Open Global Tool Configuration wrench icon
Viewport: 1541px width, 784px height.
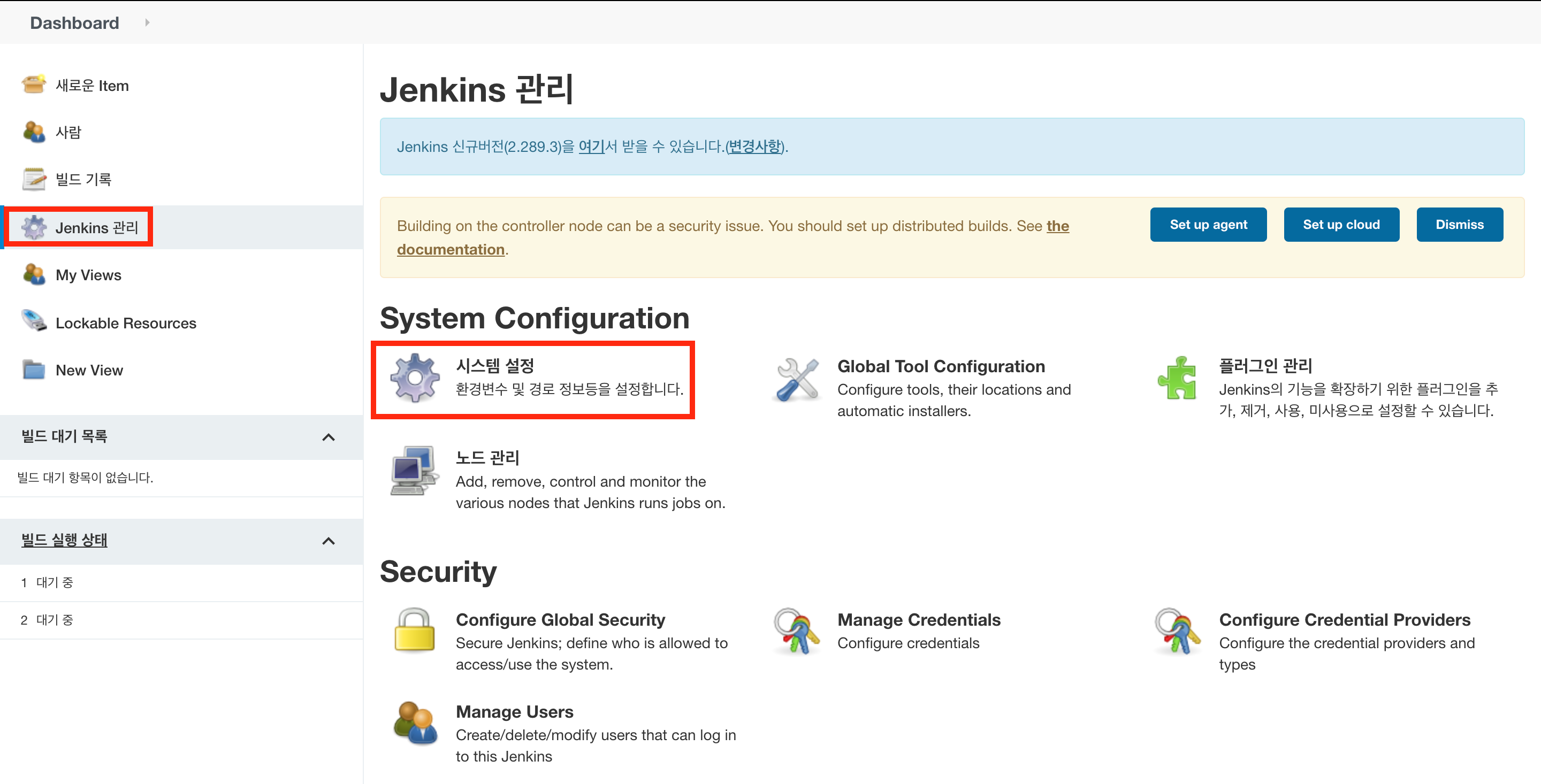tap(797, 380)
